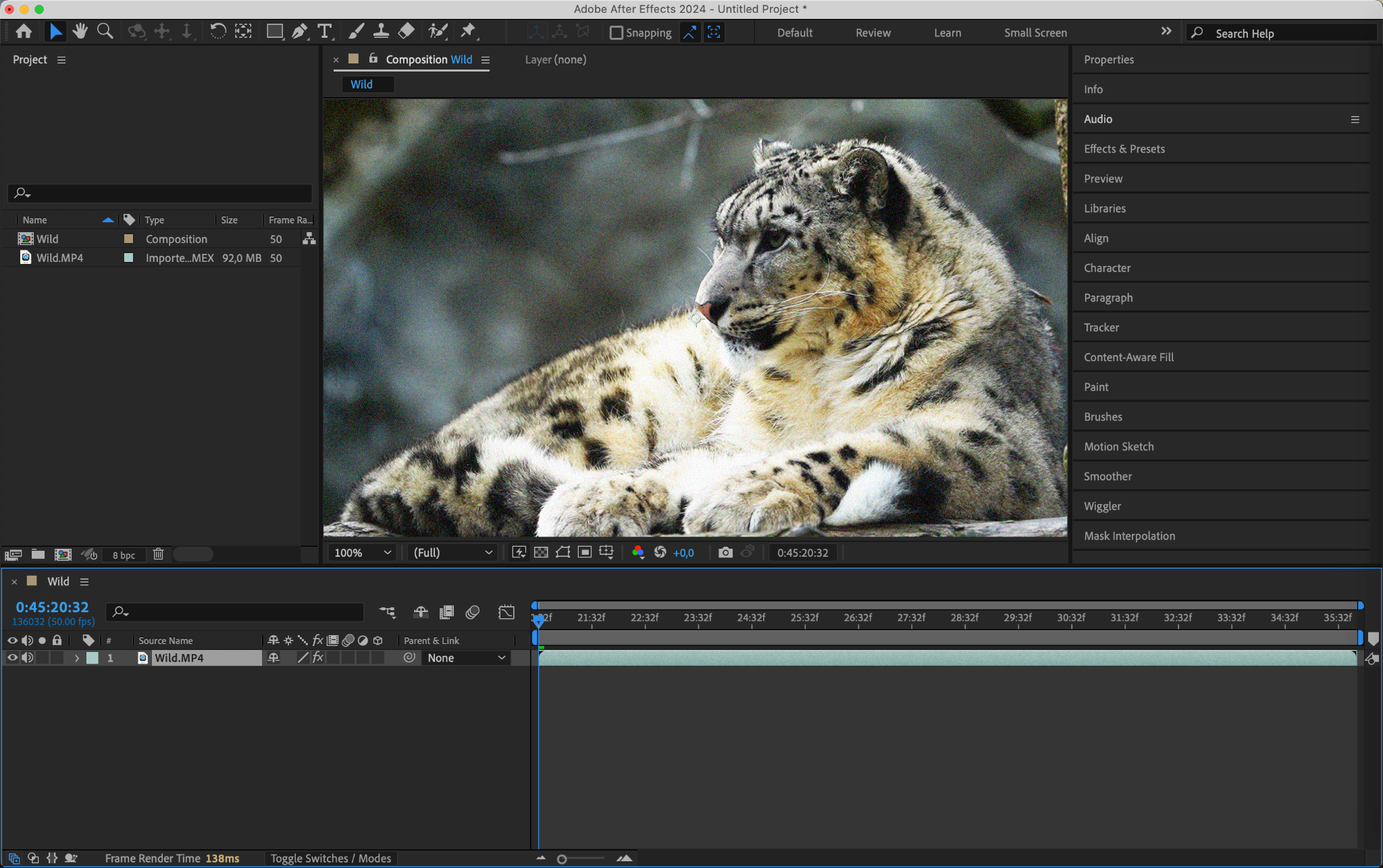Select the Rotation tool
The image size is (1383, 868).
pos(217,31)
